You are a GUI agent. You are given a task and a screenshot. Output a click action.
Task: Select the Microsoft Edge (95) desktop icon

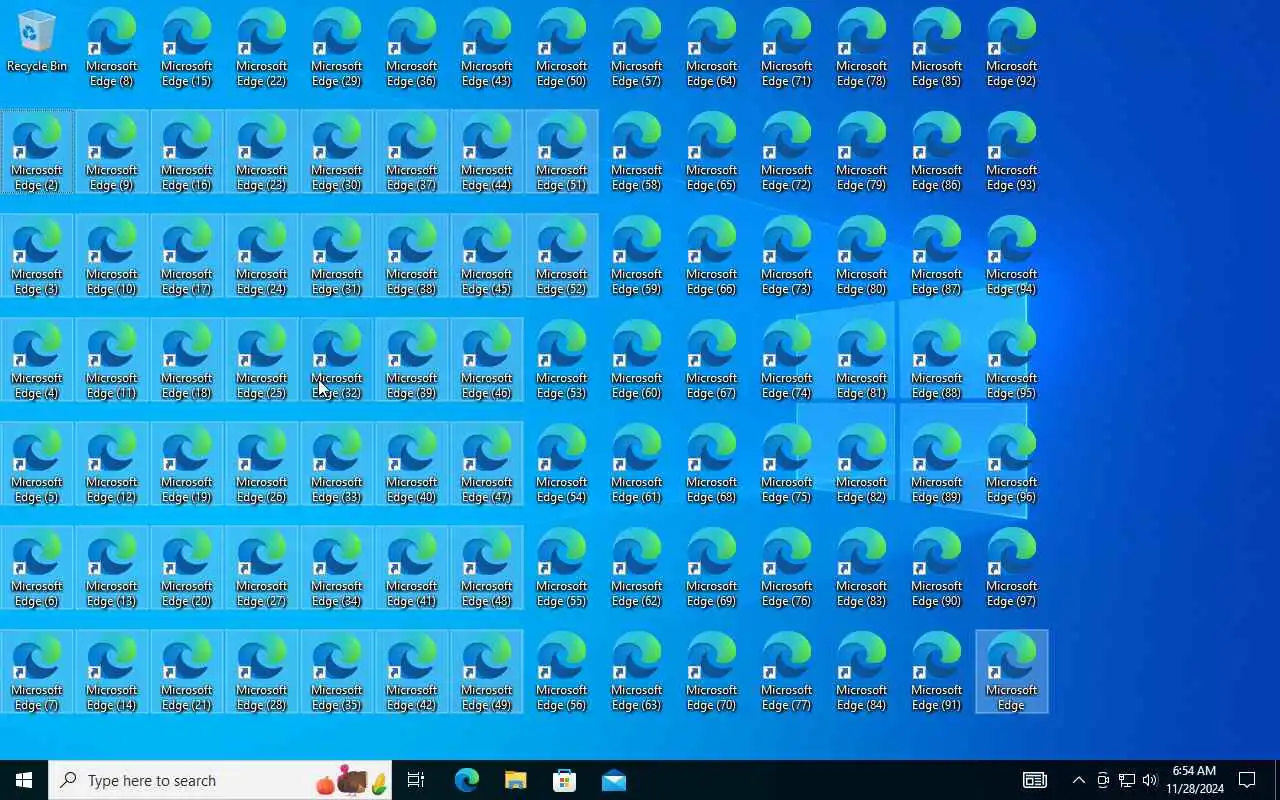1012,360
